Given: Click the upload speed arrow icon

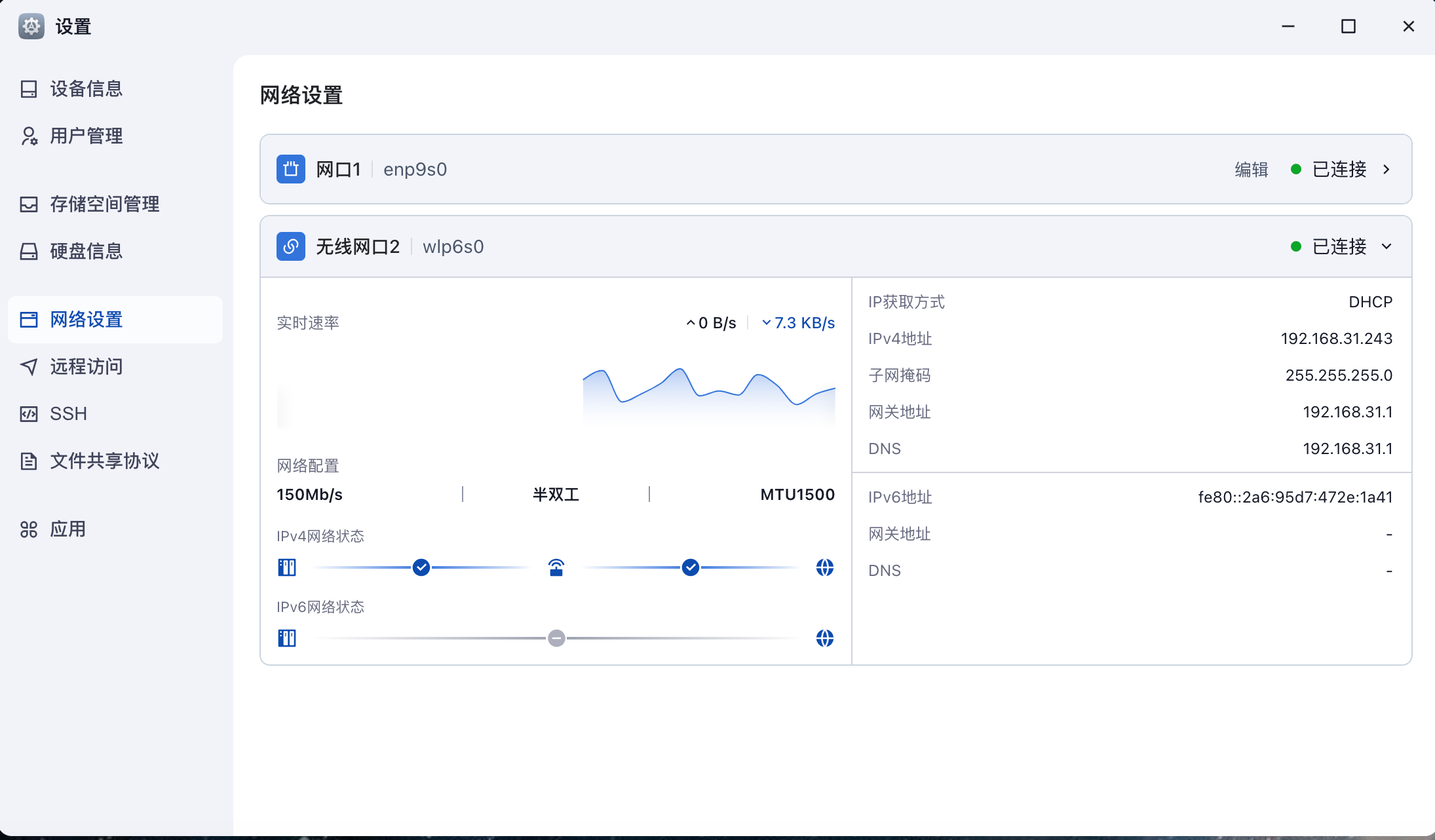Looking at the screenshot, I should [691, 323].
